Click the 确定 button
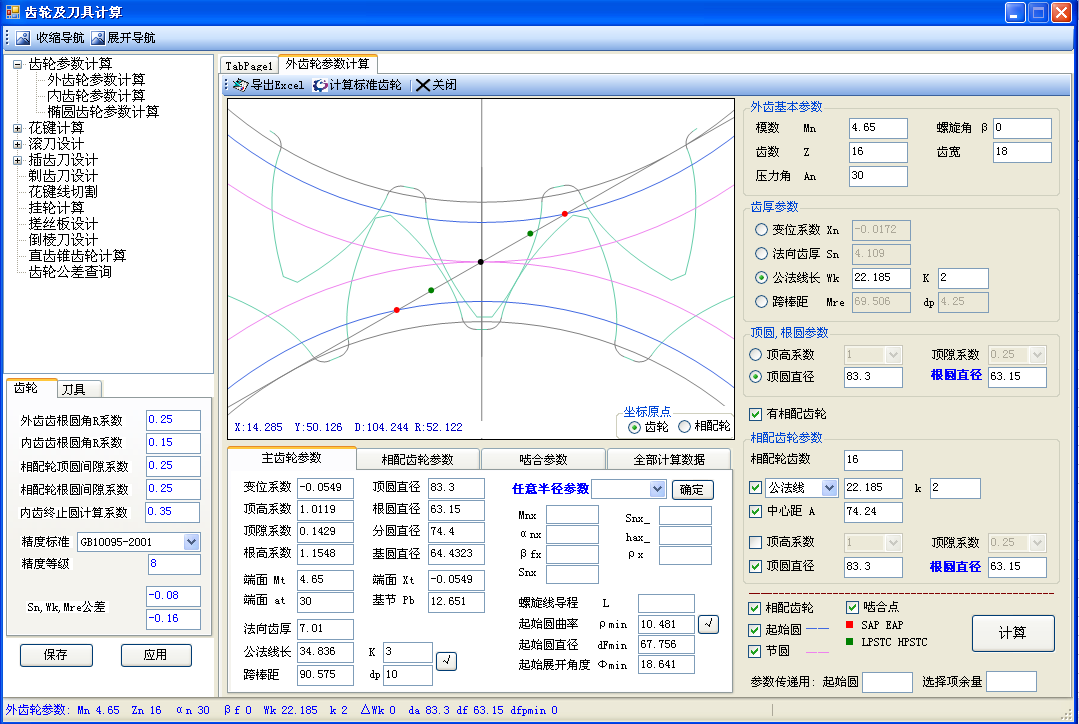The image size is (1079, 724). point(692,489)
